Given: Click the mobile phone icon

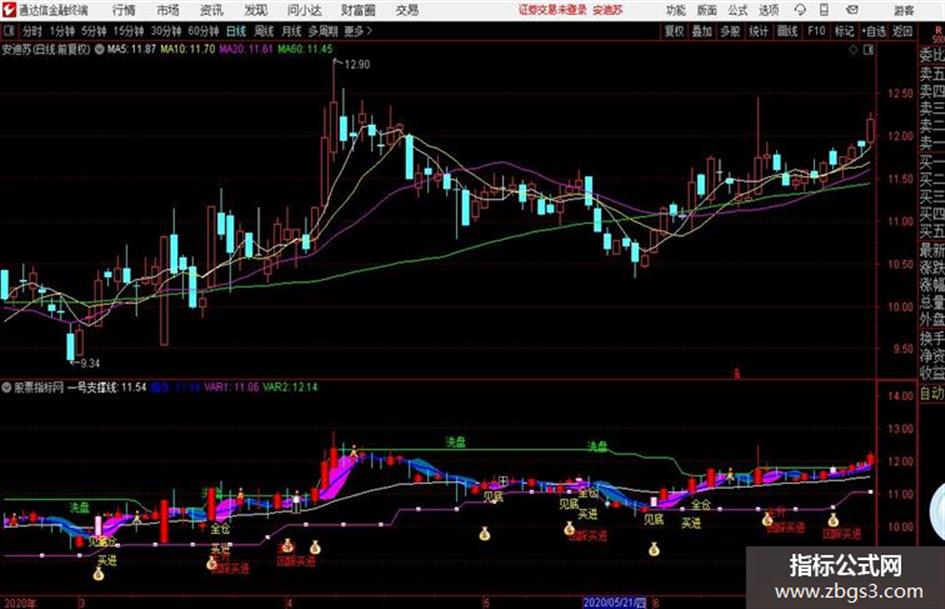Looking at the screenshot, I should click(x=824, y=10).
